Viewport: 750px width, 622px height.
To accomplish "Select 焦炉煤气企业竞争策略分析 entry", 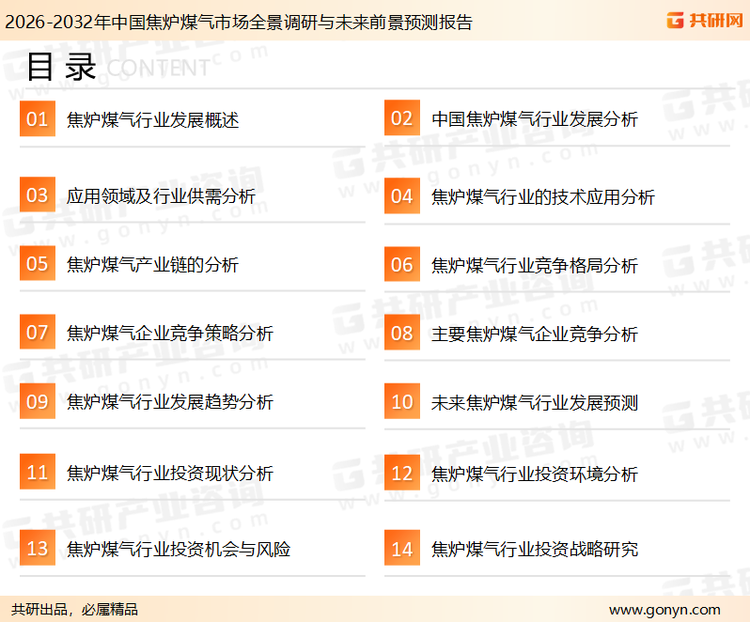I will tap(169, 334).
